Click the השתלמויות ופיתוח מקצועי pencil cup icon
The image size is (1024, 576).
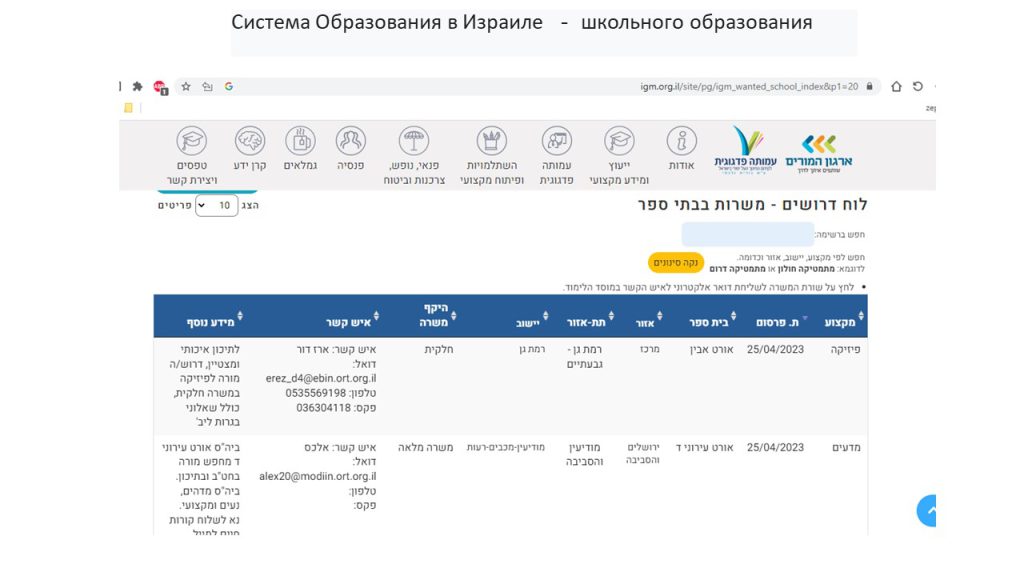[491, 142]
